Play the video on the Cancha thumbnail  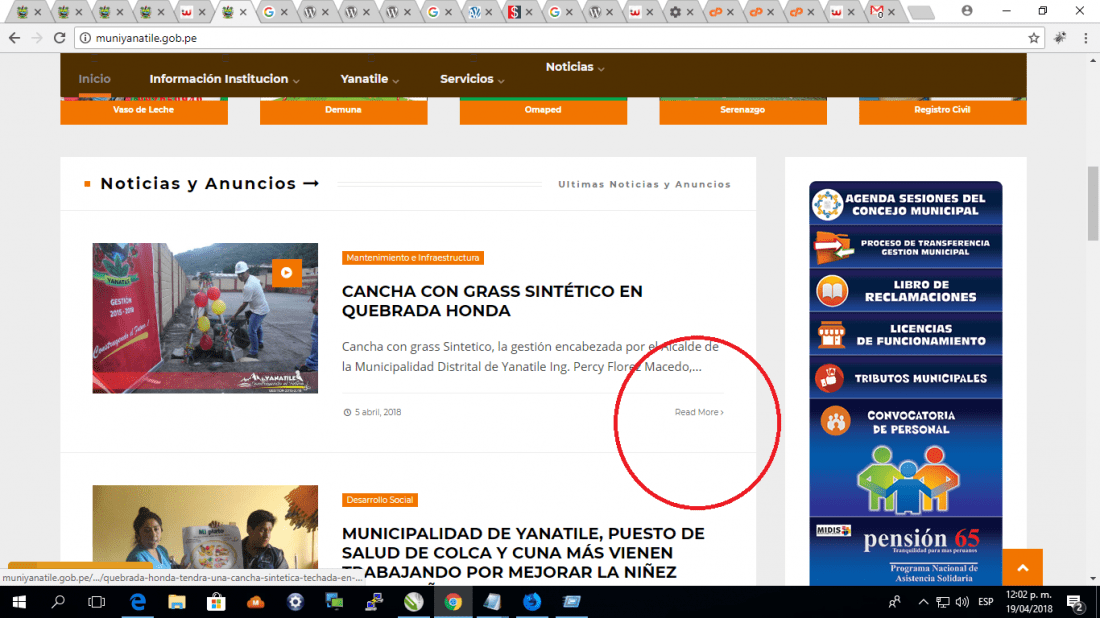286,272
